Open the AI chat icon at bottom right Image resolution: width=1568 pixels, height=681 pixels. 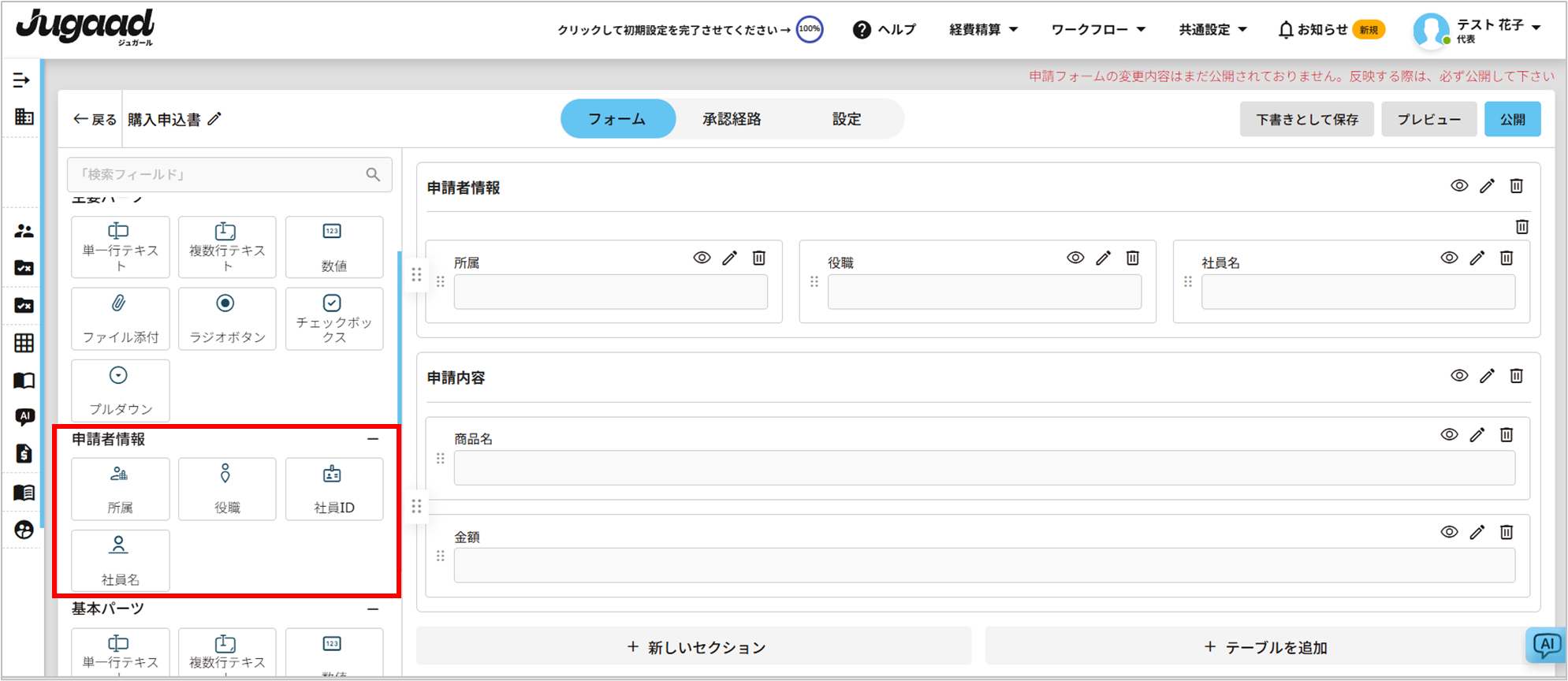(x=1545, y=646)
